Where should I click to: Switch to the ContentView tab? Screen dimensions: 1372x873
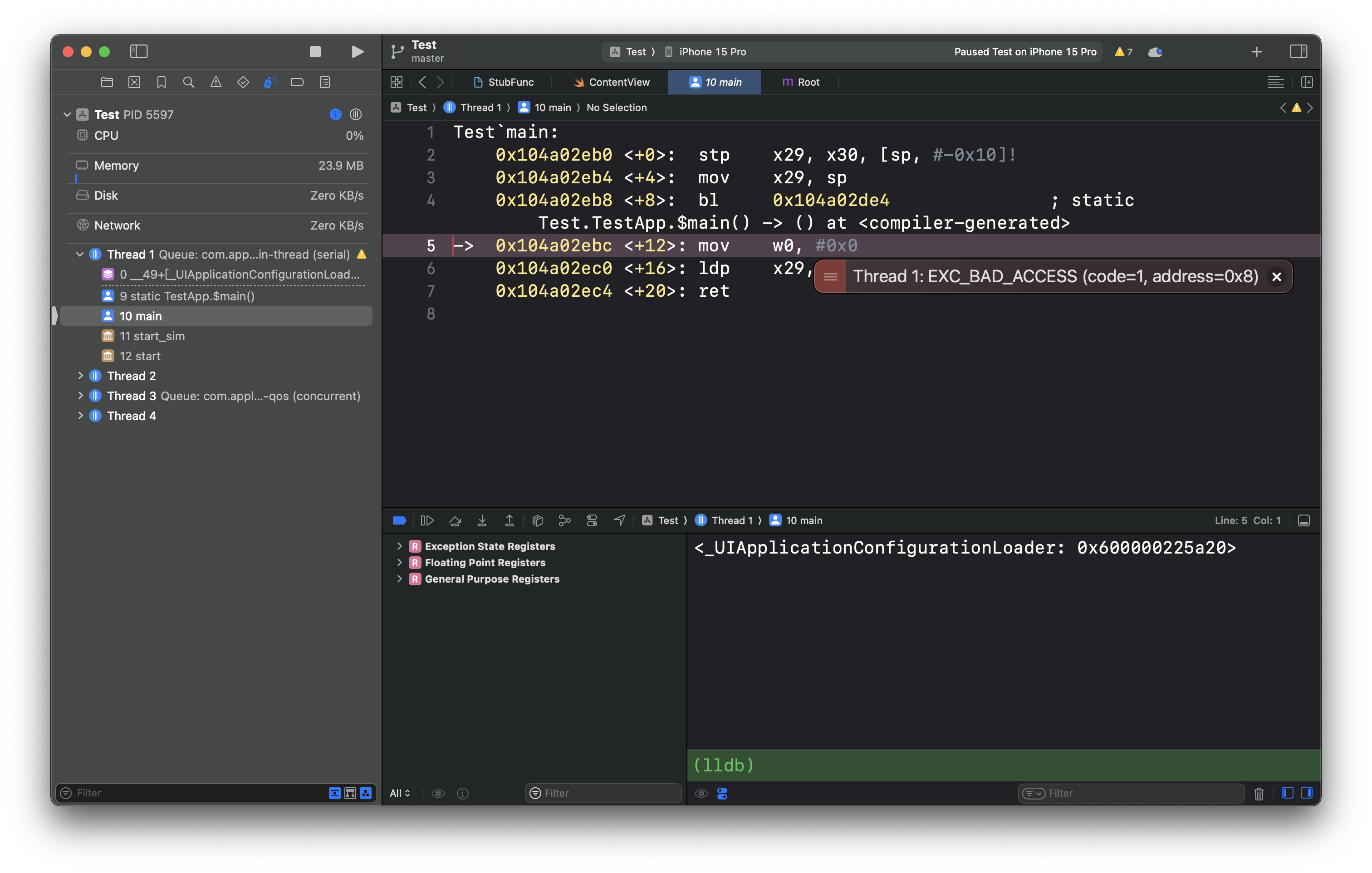[x=611, y=82]
